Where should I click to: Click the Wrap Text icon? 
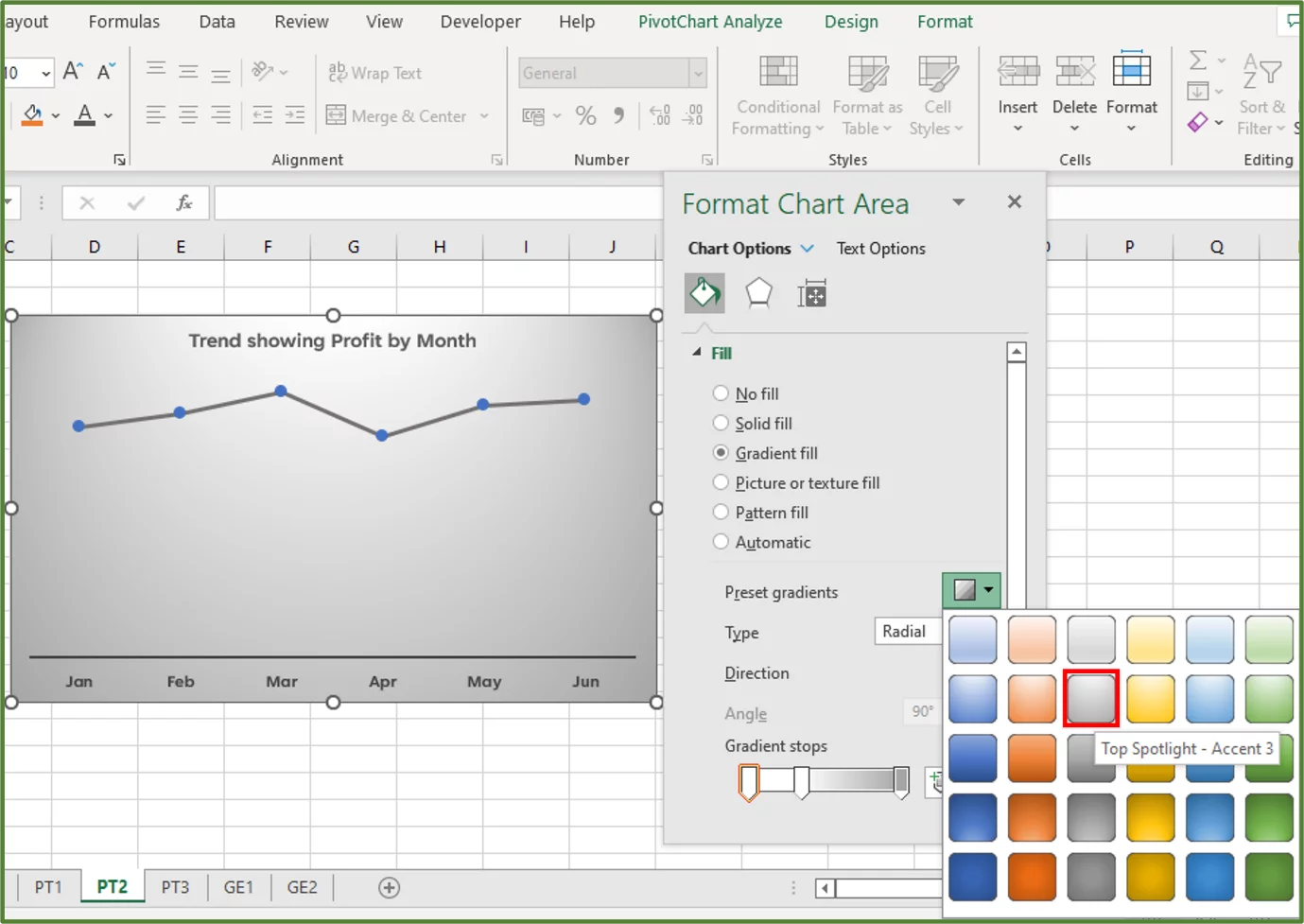(336, 72)
